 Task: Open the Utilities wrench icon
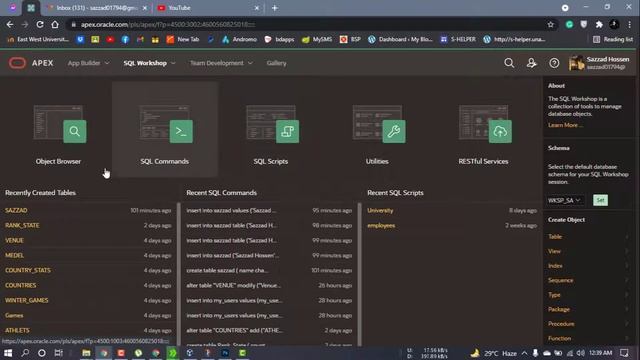pos(394,131)
